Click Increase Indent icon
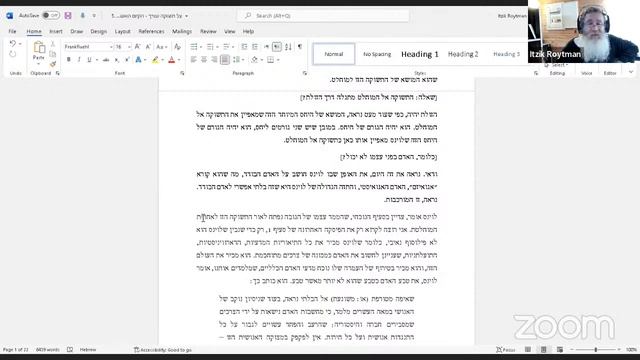Screen dimensions: 640x360 pos(255,47)
